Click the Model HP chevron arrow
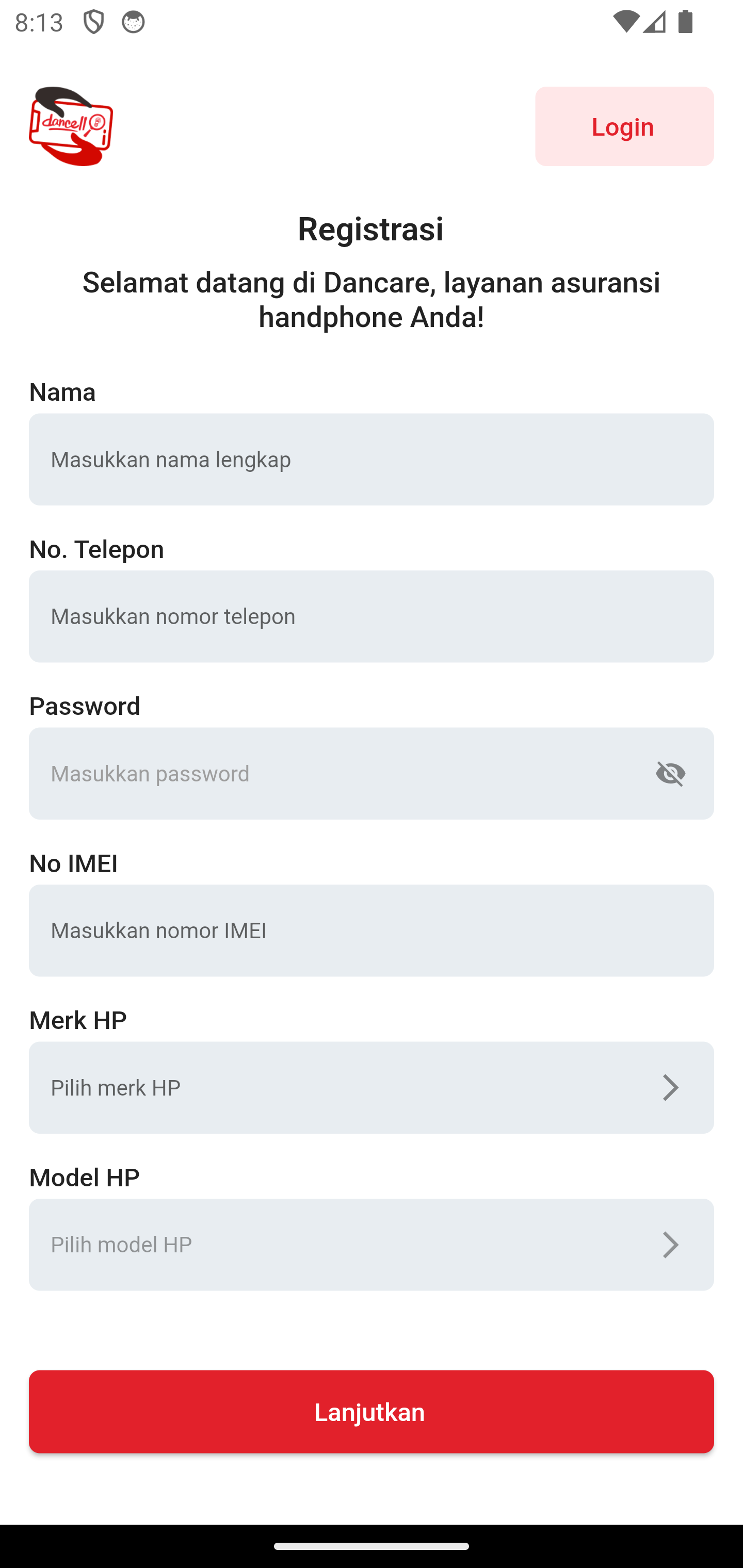 pos(670,1245)
